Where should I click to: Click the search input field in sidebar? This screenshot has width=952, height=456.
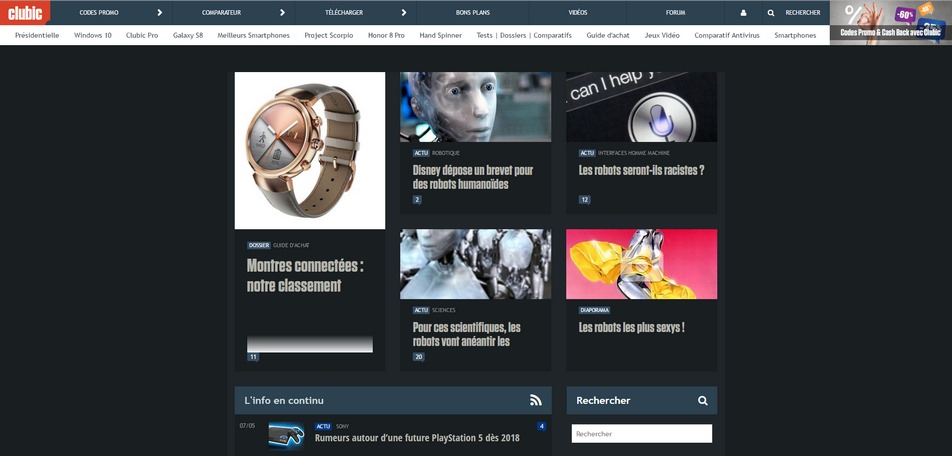[641, 434]
